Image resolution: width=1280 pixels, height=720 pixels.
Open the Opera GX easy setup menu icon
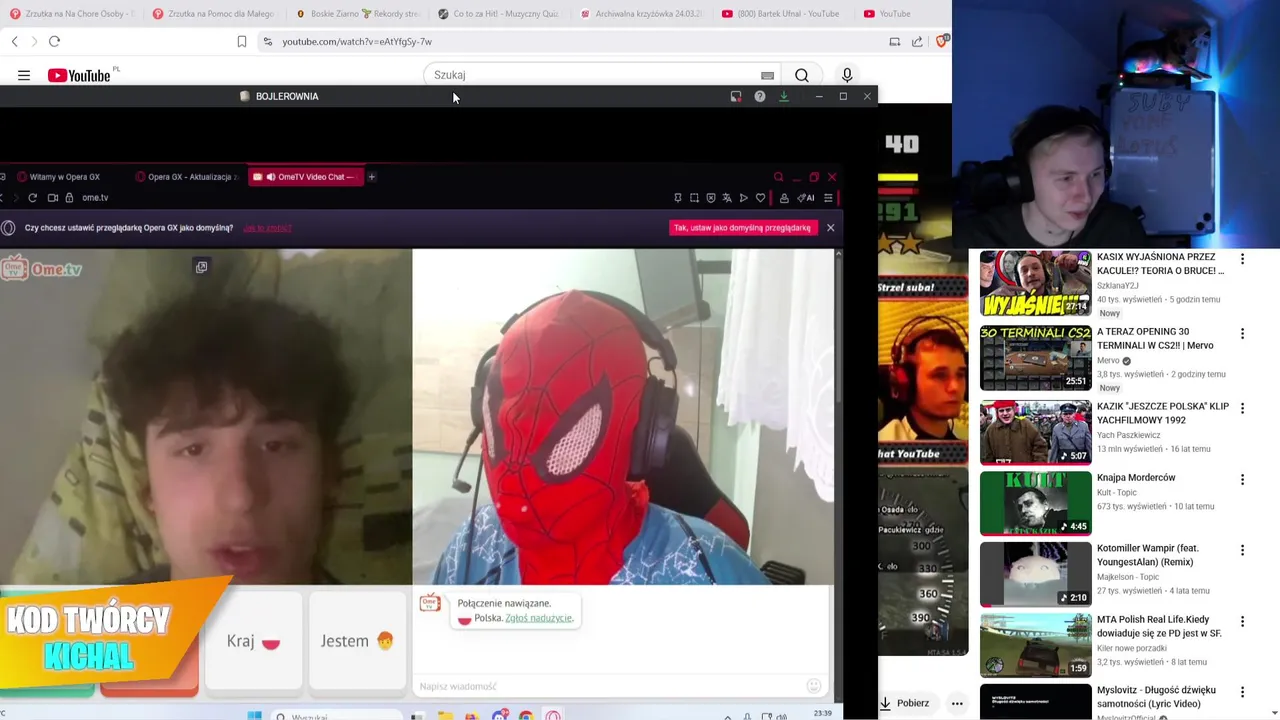[828, 198]
